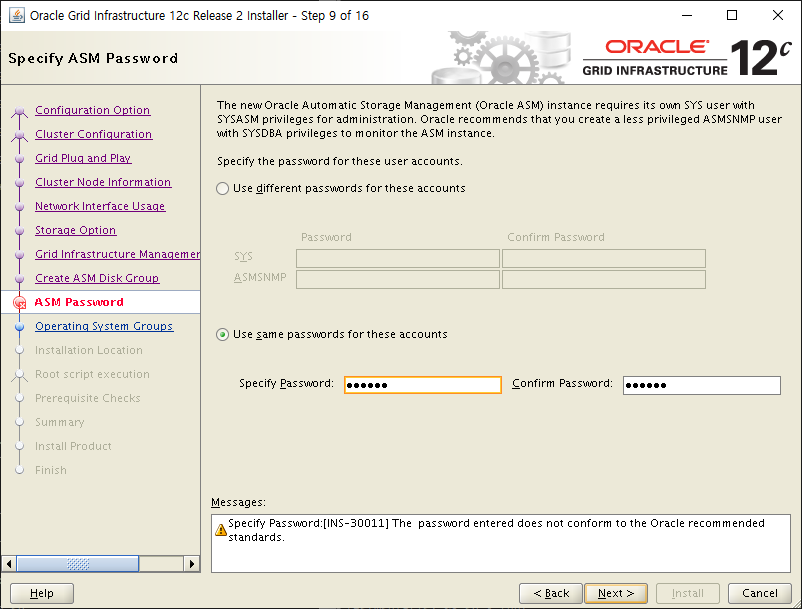Click the Operating System Groups step bullet
This screenshot has height=609, width=802.
point(19,326)
